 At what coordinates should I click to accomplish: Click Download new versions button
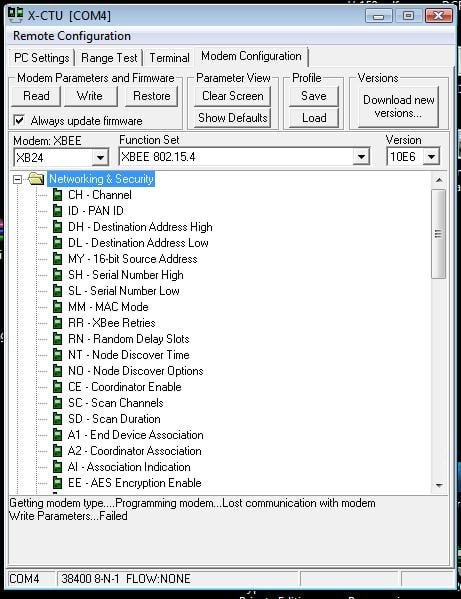click(x=398, y=107)
